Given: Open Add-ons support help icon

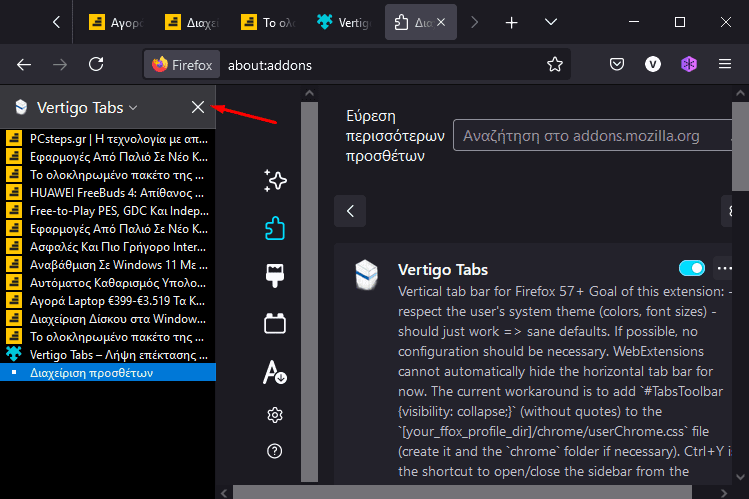Looking at the screenshot, I should (275, 451).
